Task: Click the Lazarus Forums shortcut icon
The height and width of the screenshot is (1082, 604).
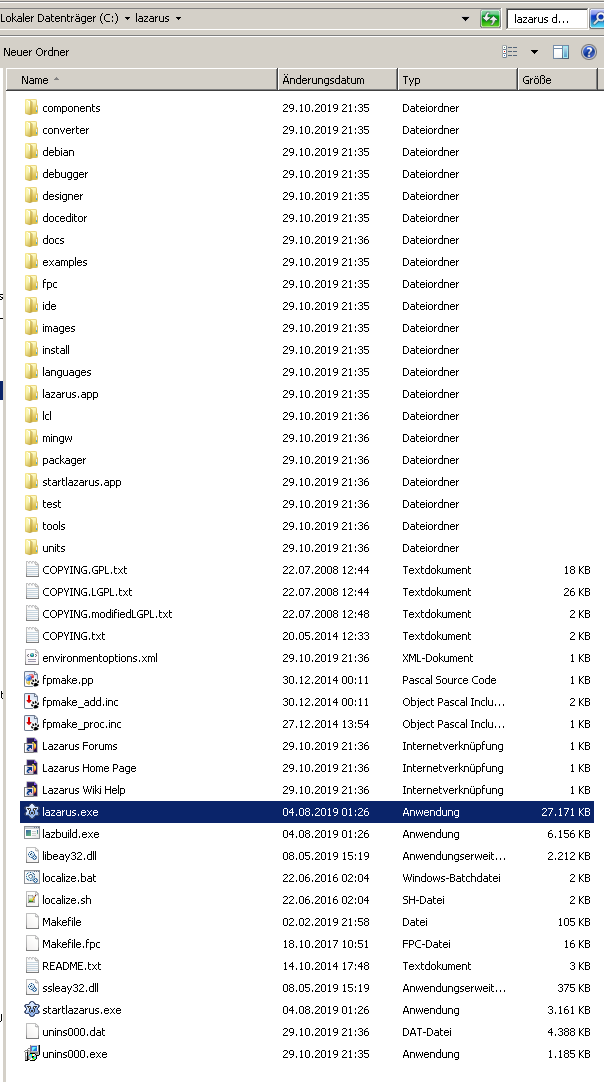Action: (x=32, y=746)
